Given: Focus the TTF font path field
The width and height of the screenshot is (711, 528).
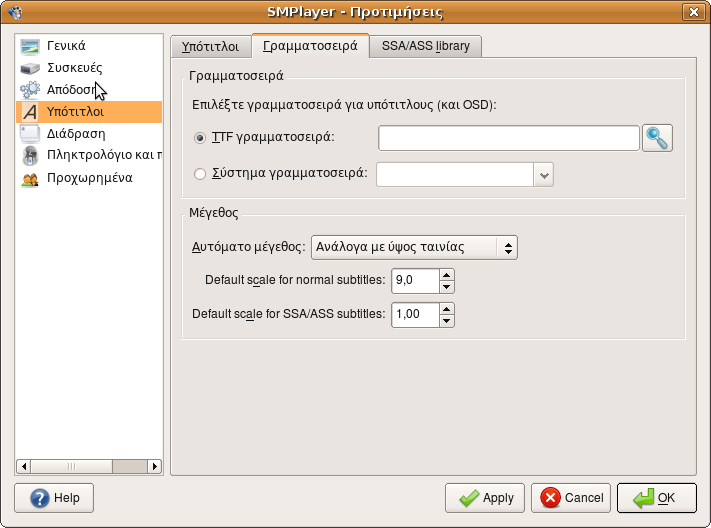Looking at the screenshot, I should coord(509,138).
